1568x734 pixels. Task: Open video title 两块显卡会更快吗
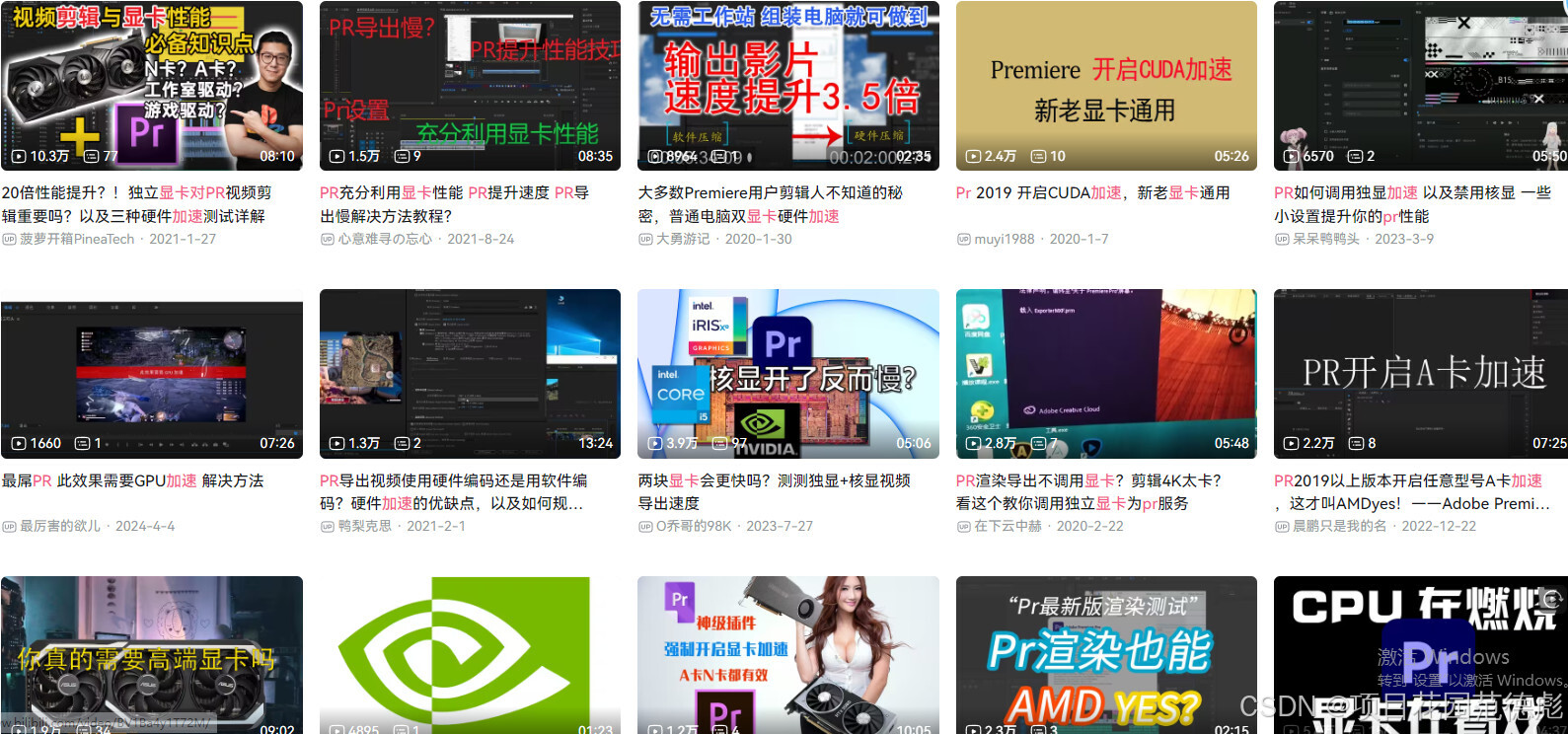point(774,491)
